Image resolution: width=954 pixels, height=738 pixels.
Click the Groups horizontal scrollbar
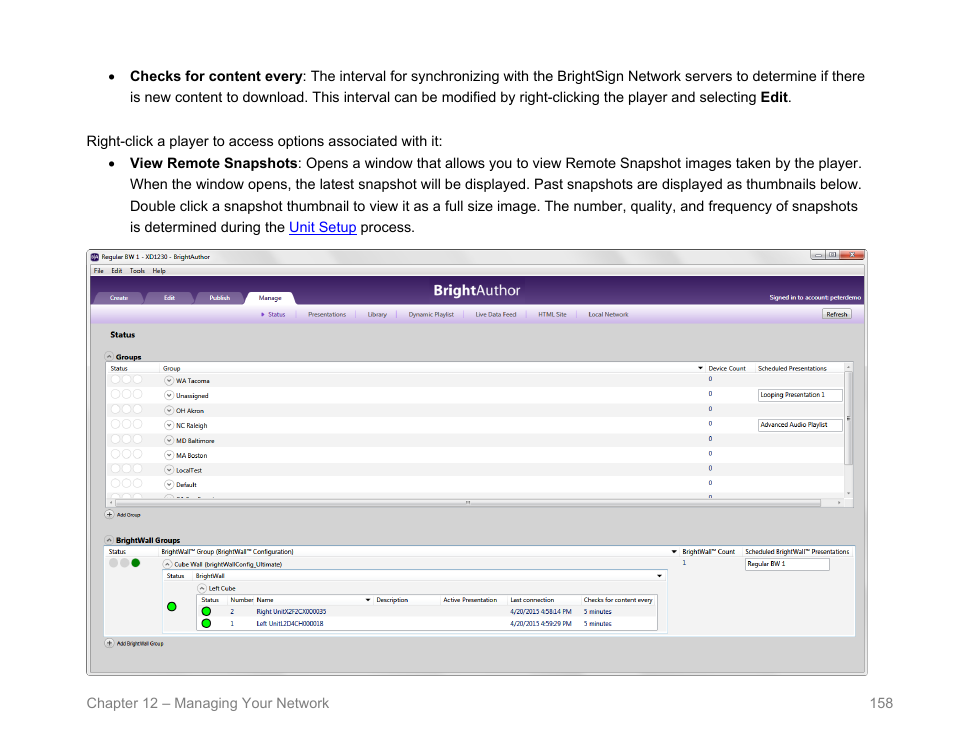coord(468,503)
